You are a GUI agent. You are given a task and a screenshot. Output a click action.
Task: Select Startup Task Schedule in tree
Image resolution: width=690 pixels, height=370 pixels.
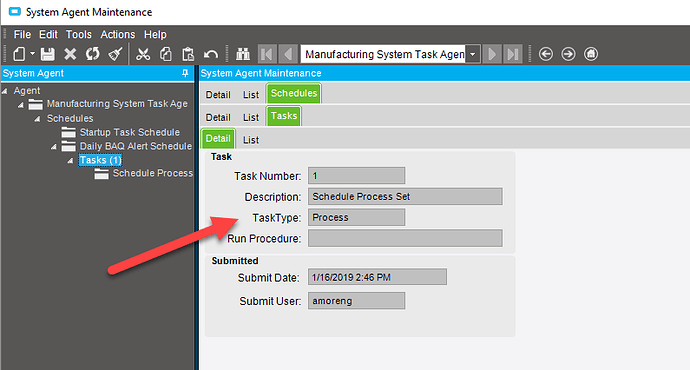129,132
